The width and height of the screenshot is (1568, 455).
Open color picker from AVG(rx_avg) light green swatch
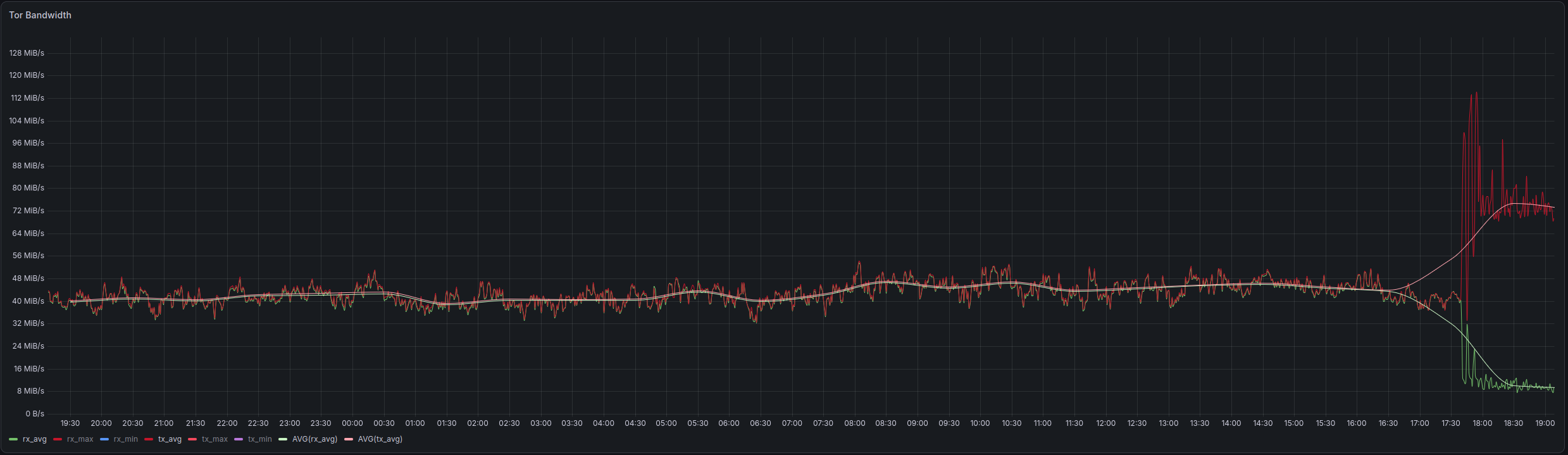(283, 439)
